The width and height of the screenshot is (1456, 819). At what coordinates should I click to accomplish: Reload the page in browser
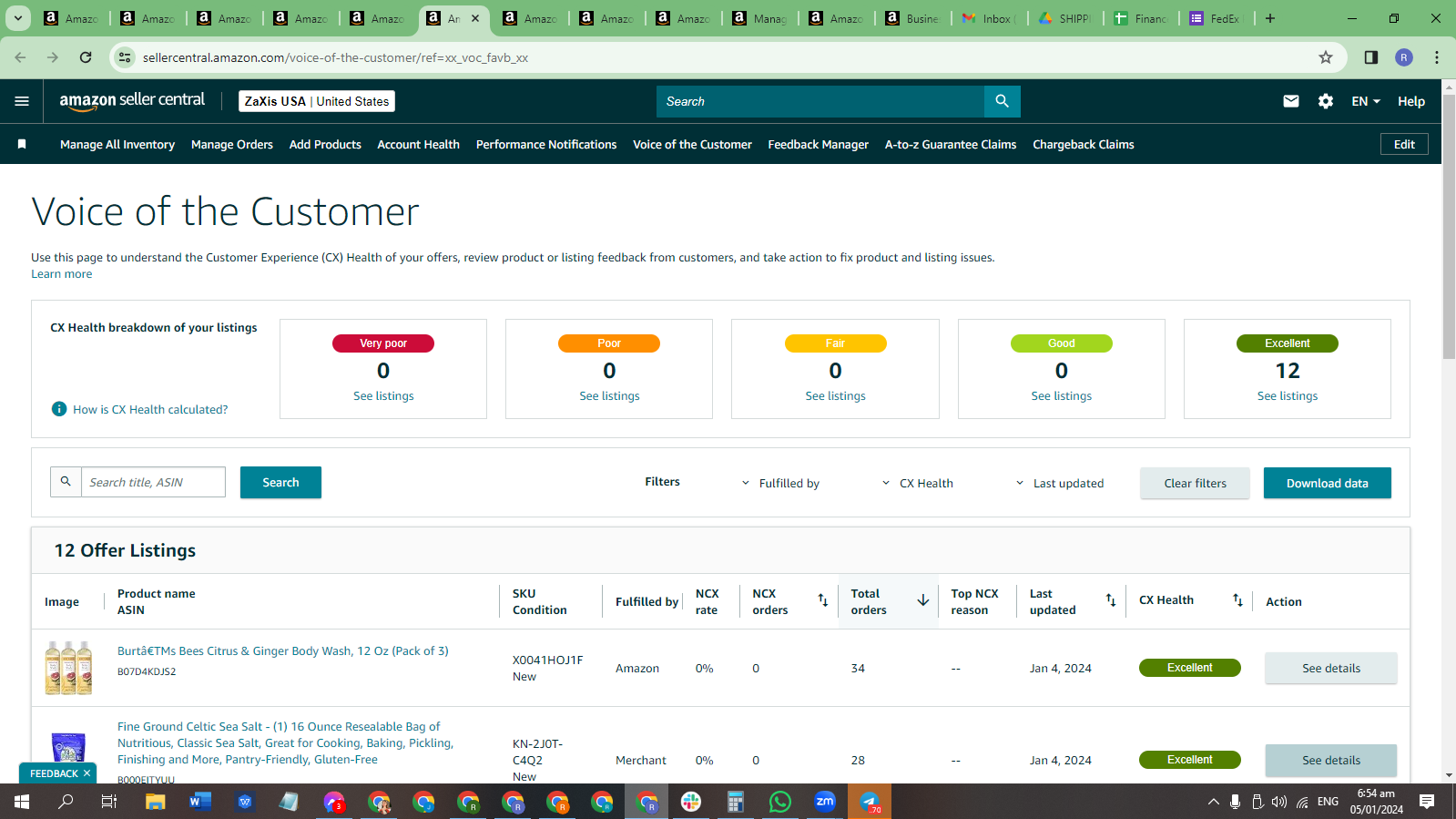coord(86,57)
